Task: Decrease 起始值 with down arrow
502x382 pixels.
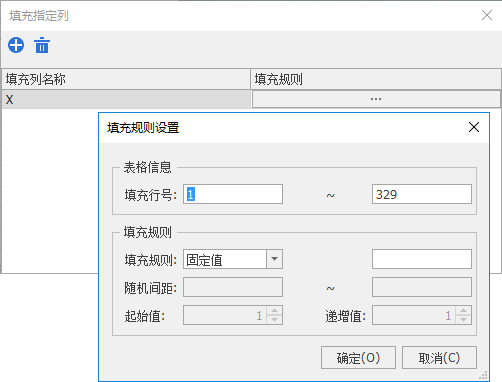Action: [x=274, y=320]
